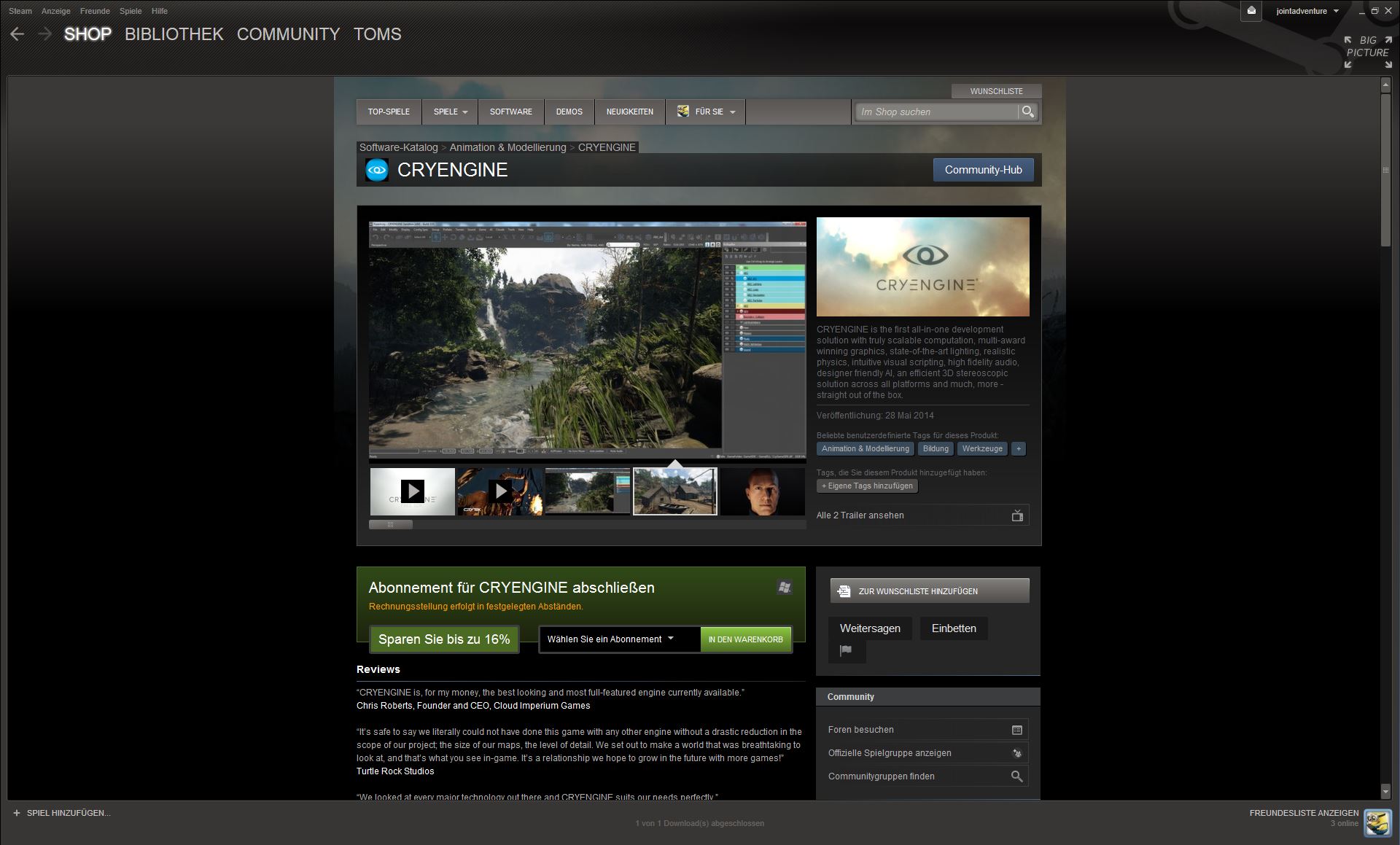Select the sandbox editor screenshot thumbnail
Image resolution: width=1400 pixels, height=845 pixels.
588,491
